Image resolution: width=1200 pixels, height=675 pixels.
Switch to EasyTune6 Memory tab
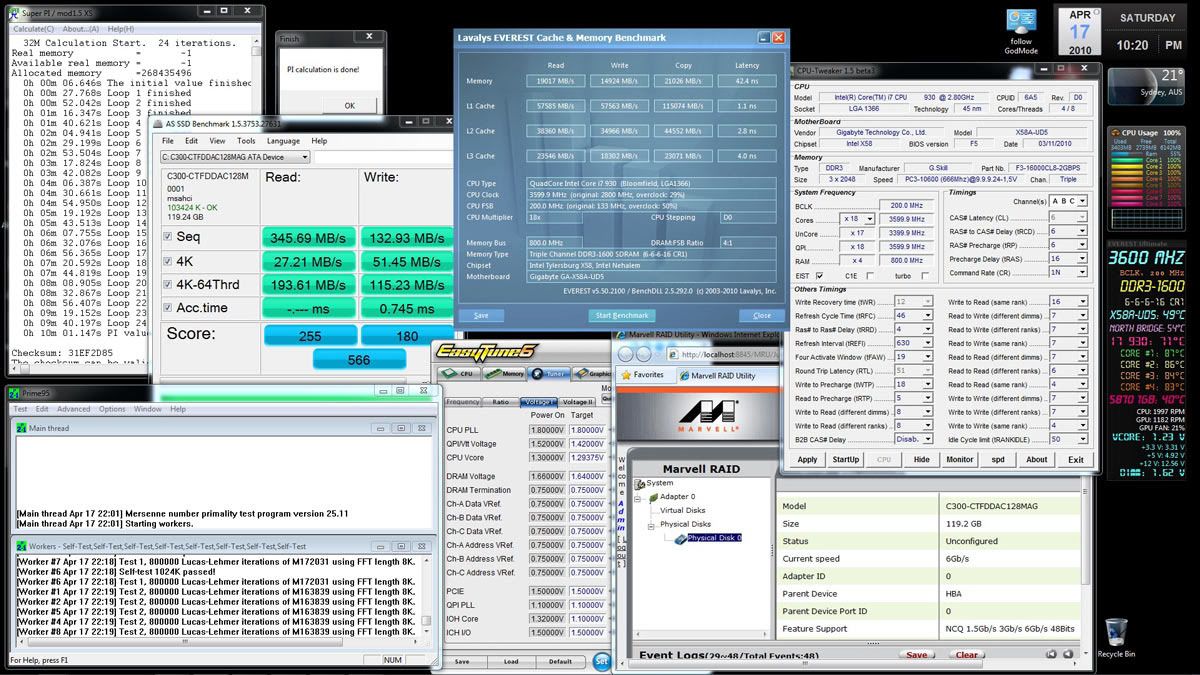(506, 373)
